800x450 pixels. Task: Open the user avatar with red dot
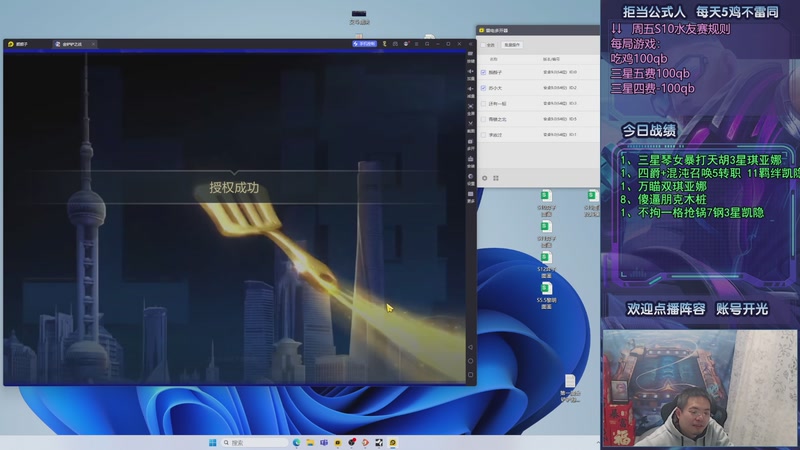406,44
